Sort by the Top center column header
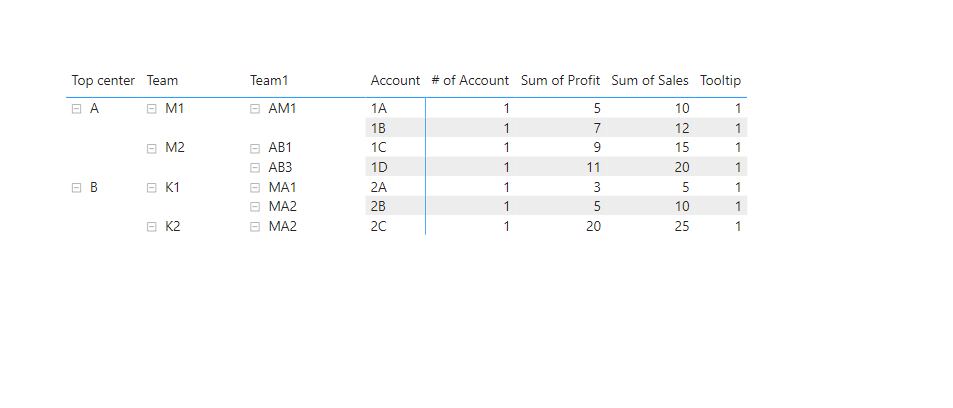 pos(103,80)
